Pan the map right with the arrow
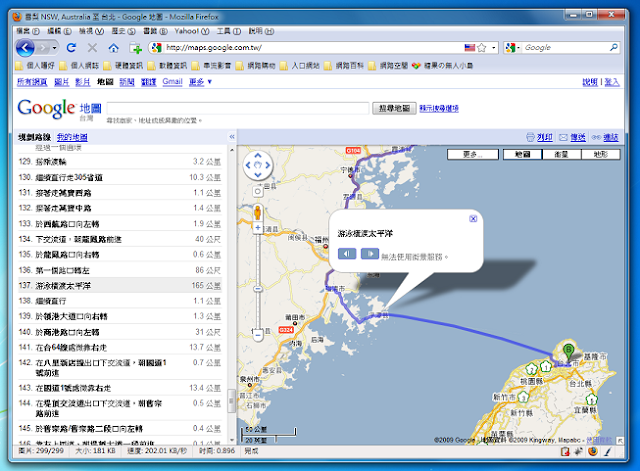This screenshot has width=640, height=471. [268, 165]
